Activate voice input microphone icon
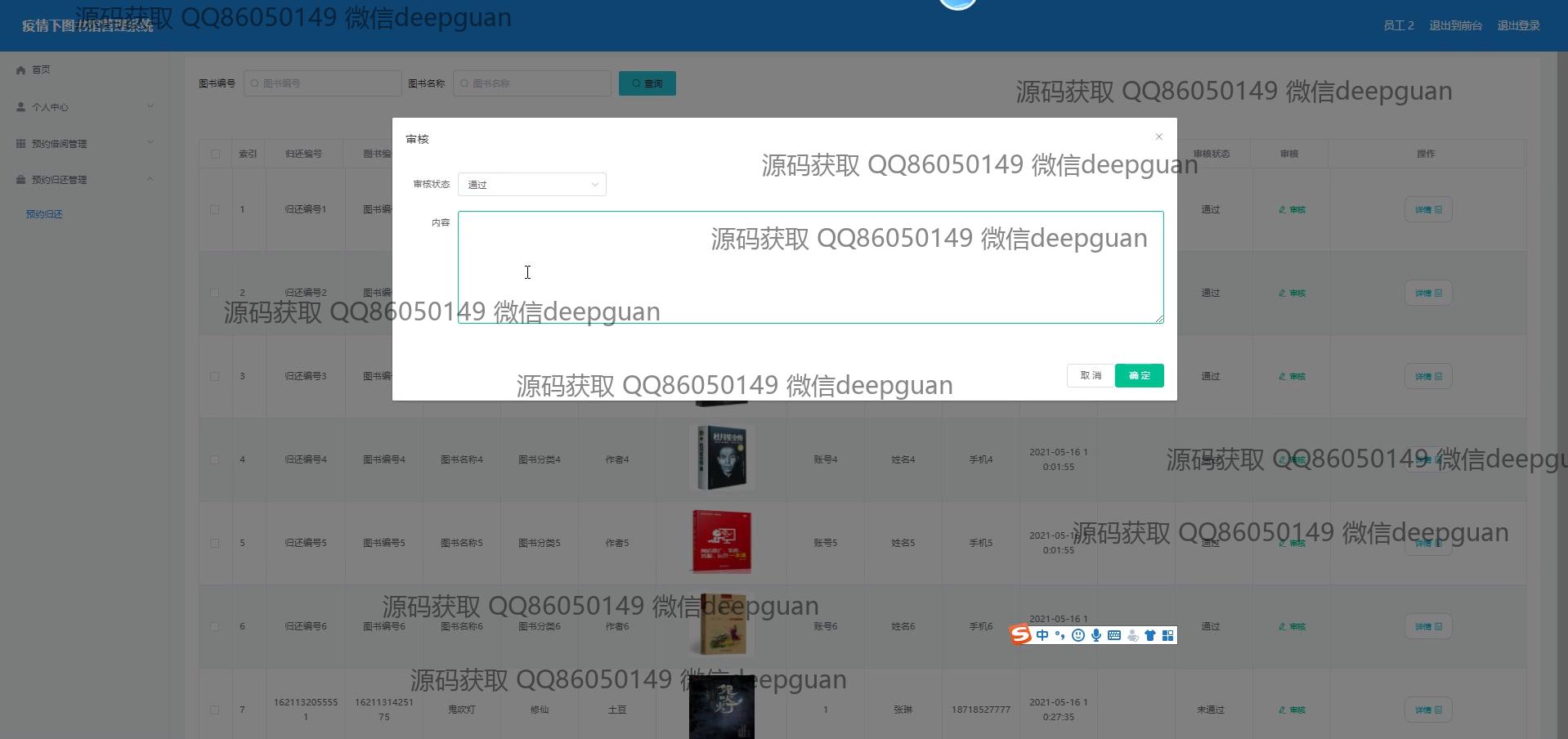This screenshot has height=739, width=1568. pyautogui.click(x=1096, y=635)
